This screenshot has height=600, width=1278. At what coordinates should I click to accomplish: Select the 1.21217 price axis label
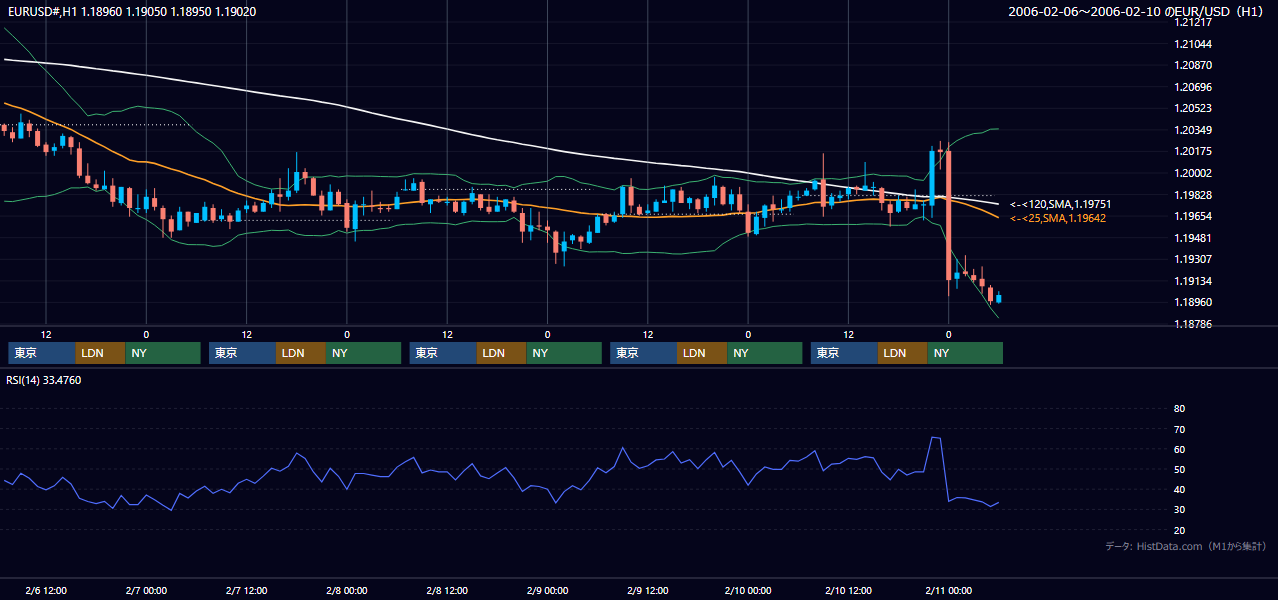(1193, 23)
